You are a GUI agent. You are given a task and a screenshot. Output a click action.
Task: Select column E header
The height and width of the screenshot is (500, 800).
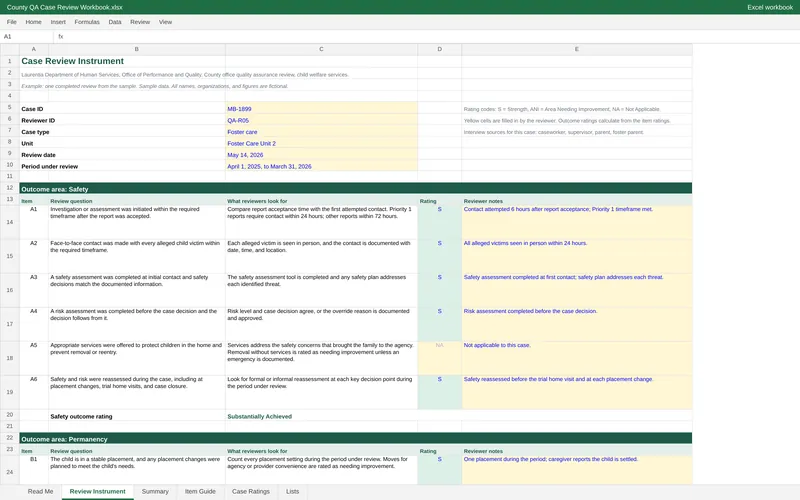pos(577,49)
